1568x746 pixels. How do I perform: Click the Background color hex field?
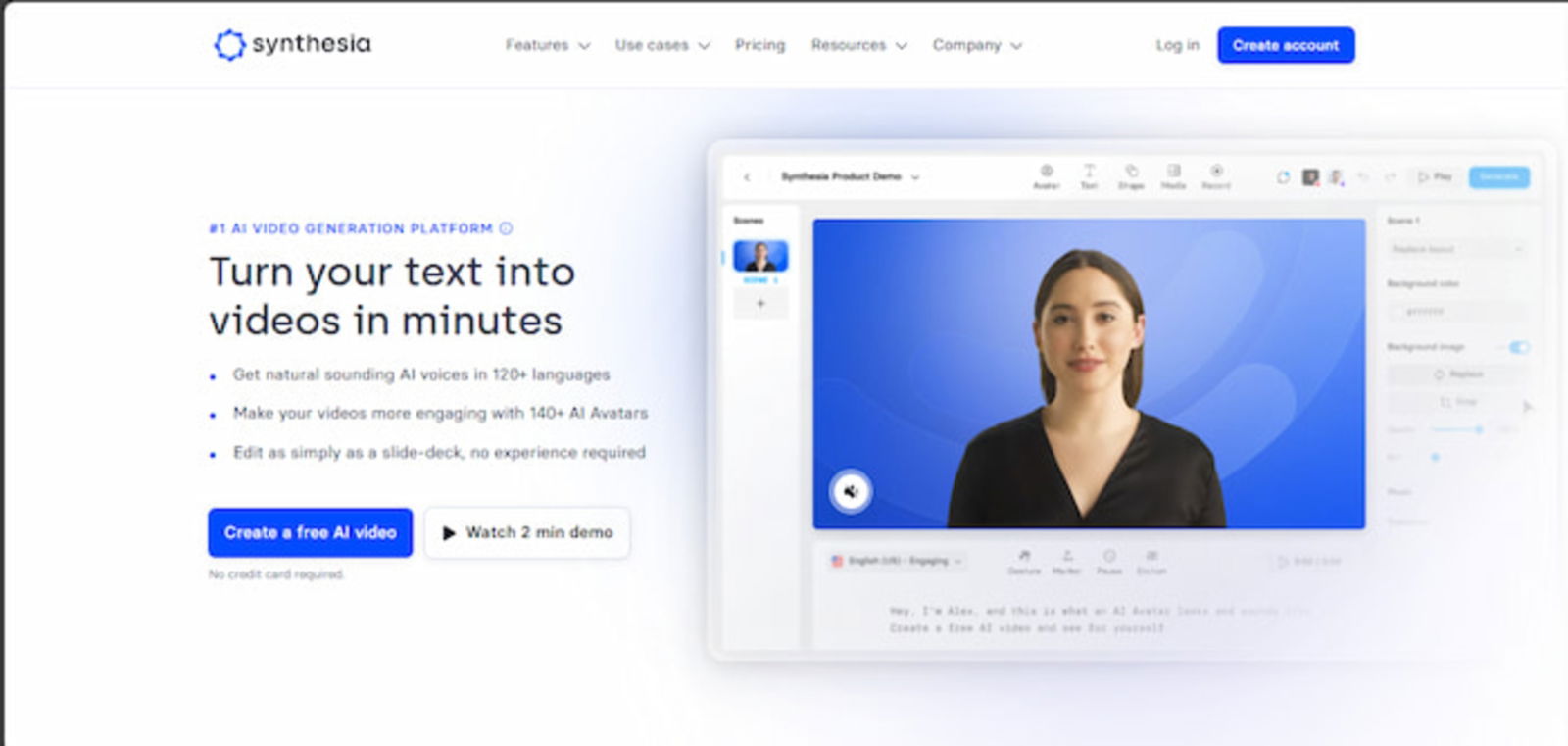(1456, 311)
